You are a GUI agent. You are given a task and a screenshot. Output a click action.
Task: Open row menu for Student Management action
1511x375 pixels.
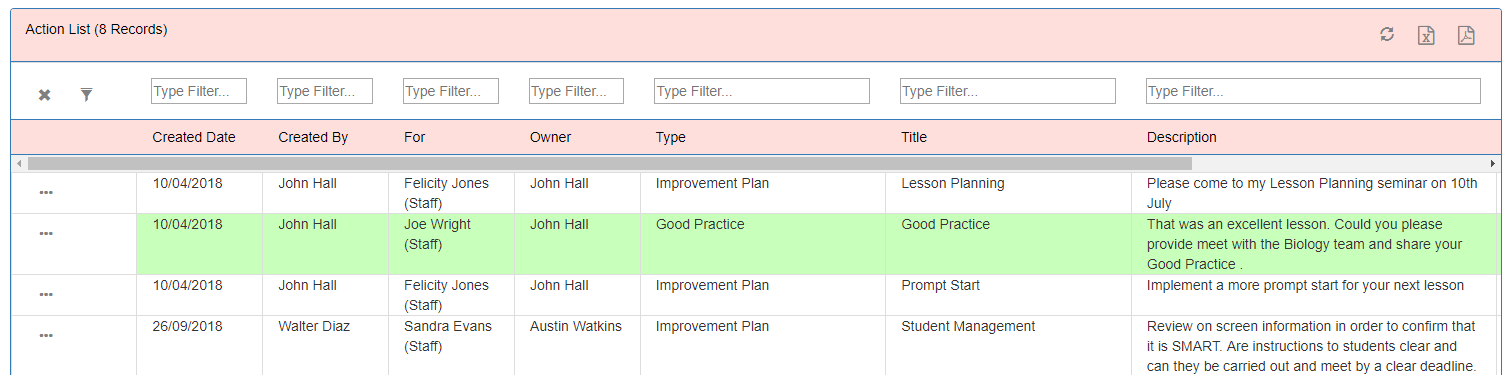[46, 336]
